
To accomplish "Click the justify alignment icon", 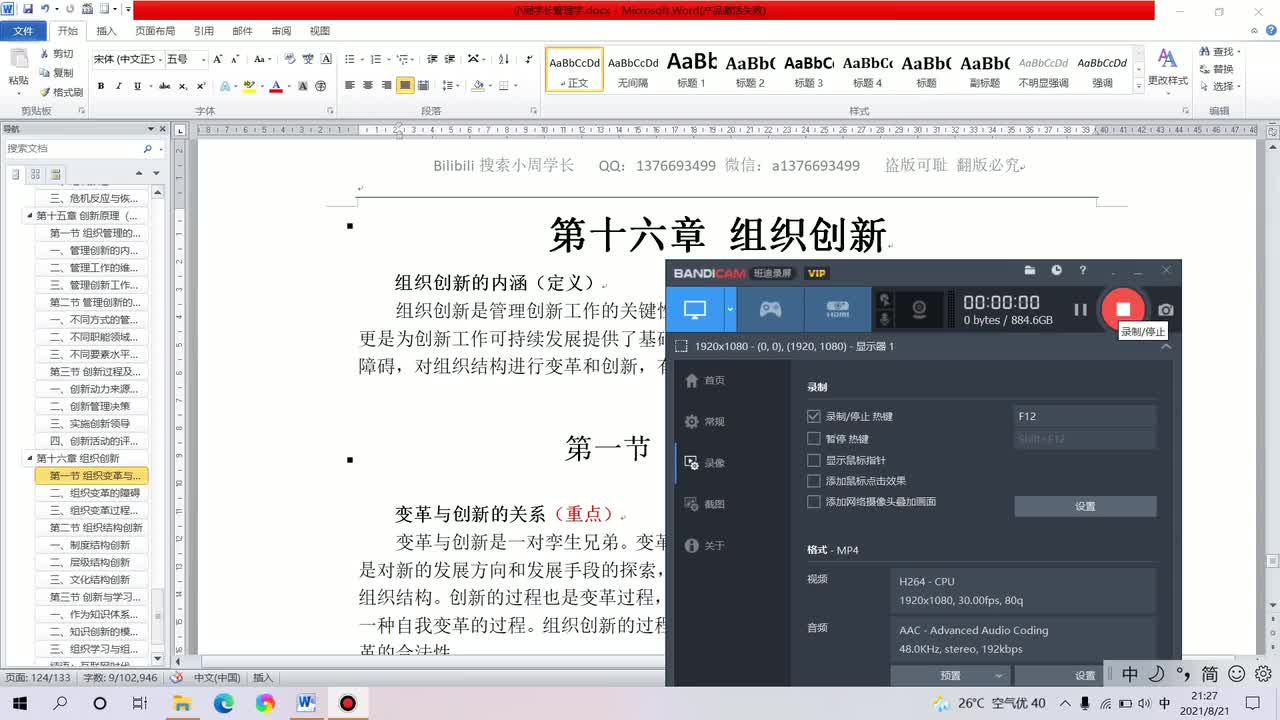I will 405,86.
